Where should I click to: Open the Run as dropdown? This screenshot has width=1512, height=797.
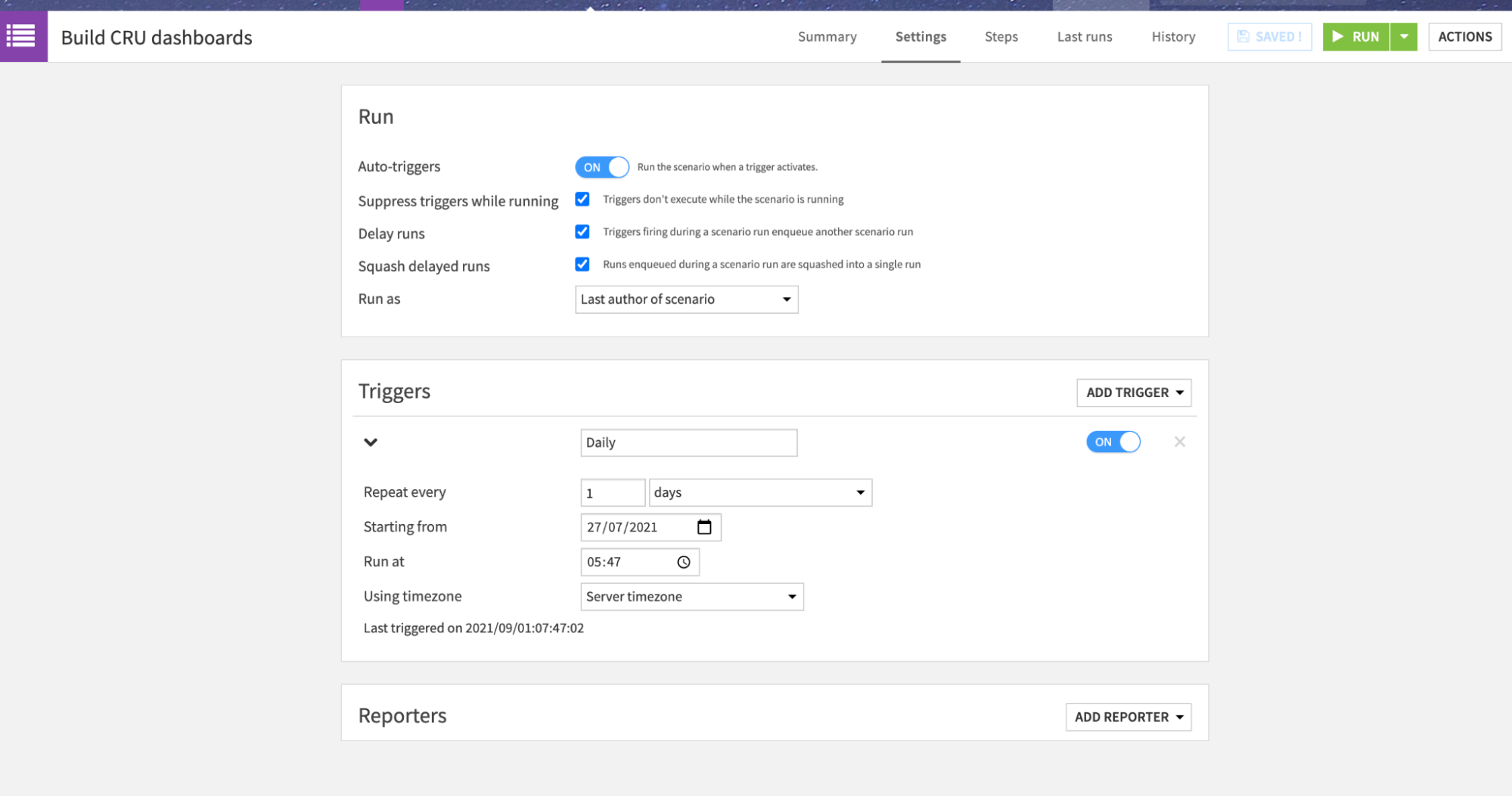pyautogui.click(x=686, y=299)
